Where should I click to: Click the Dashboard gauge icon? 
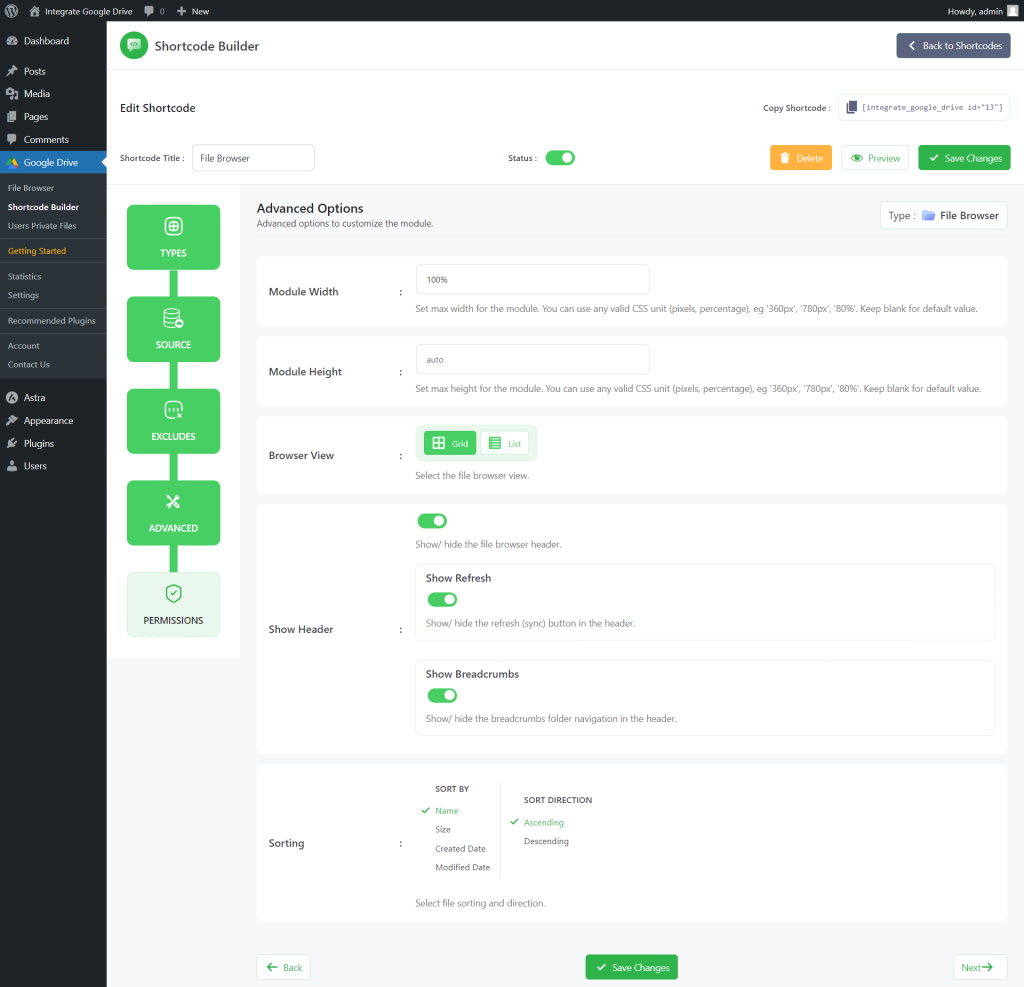pos(12,40)
